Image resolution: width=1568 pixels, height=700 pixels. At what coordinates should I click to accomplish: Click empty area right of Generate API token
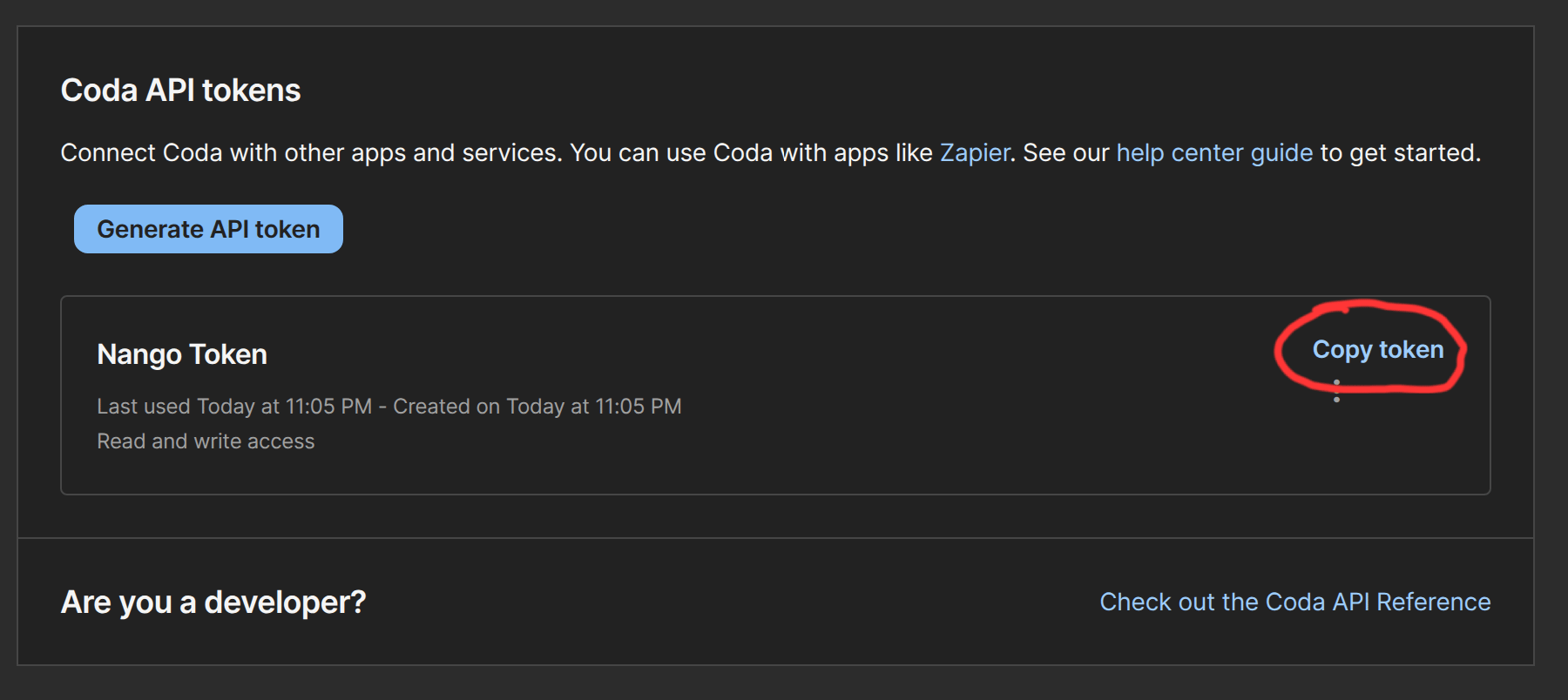tap(871, 229)
